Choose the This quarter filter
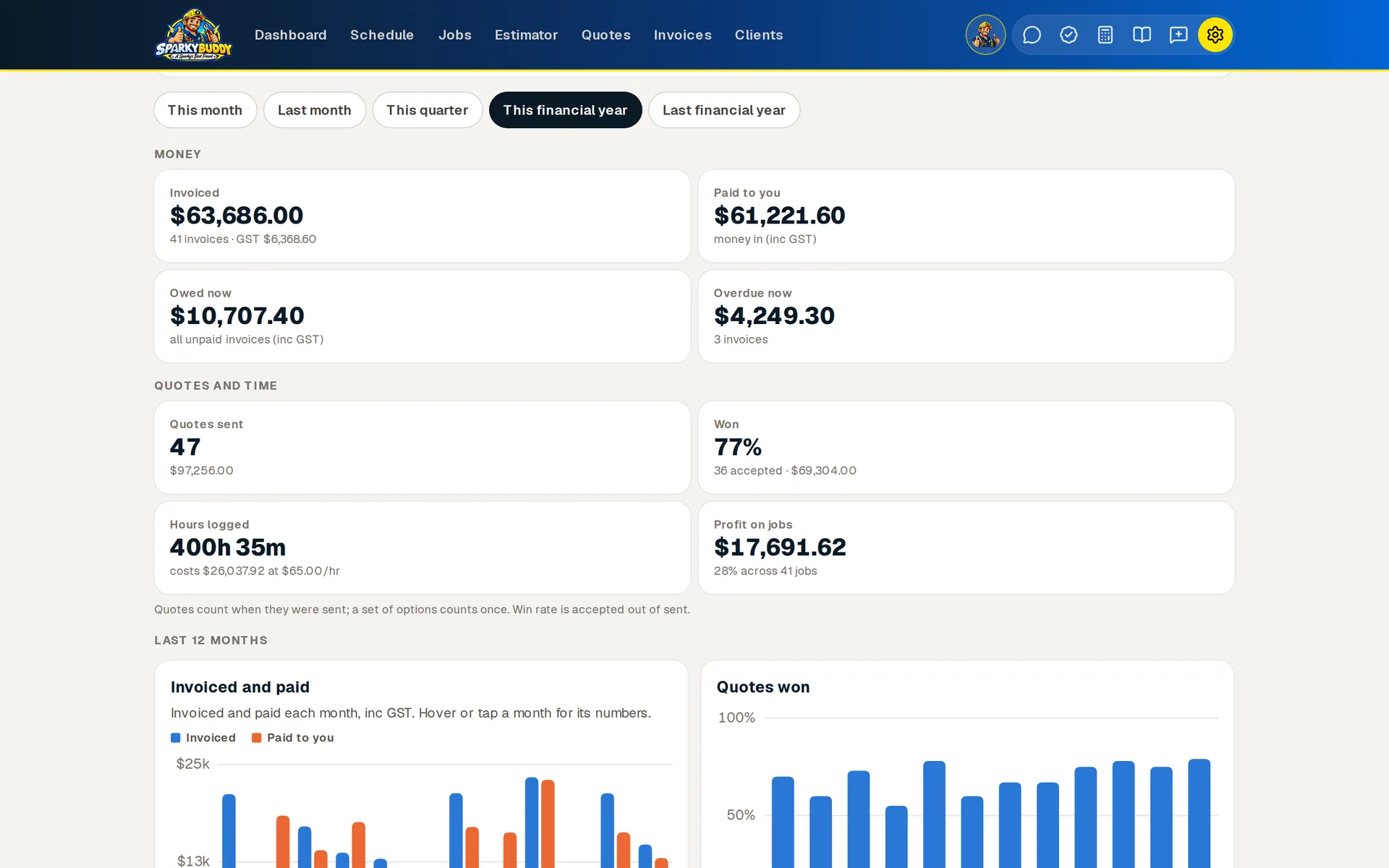1389x868 pixels. pos(428,110)
